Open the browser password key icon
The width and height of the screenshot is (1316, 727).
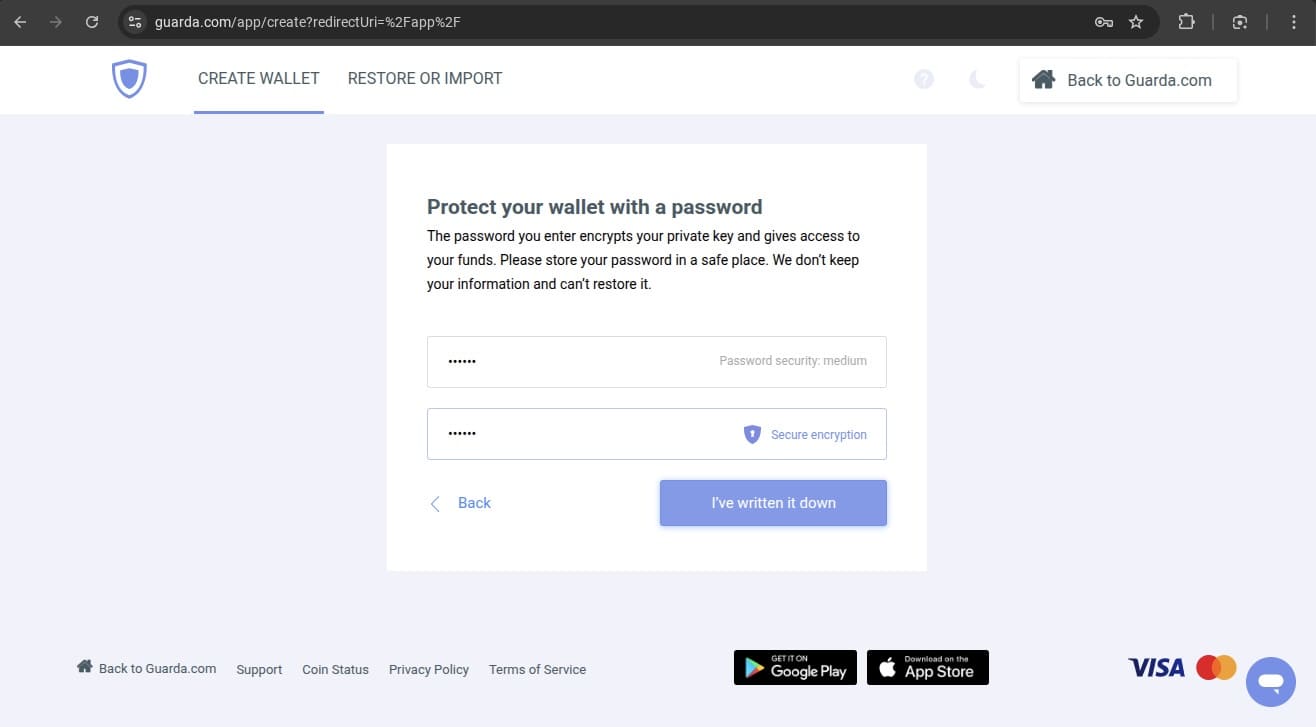pos(1104,22)
